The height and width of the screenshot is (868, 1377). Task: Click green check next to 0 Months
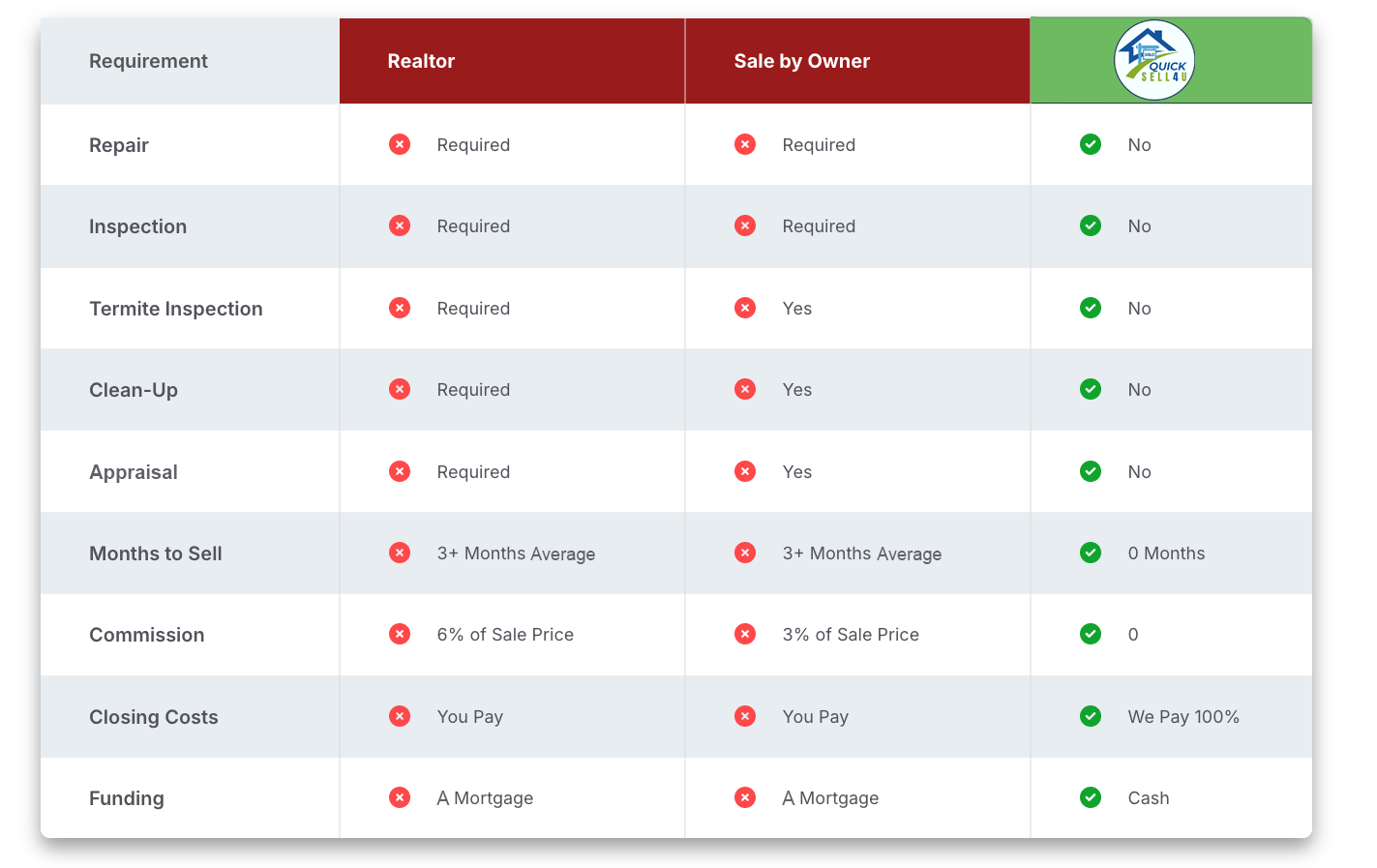pos(1091,553)
